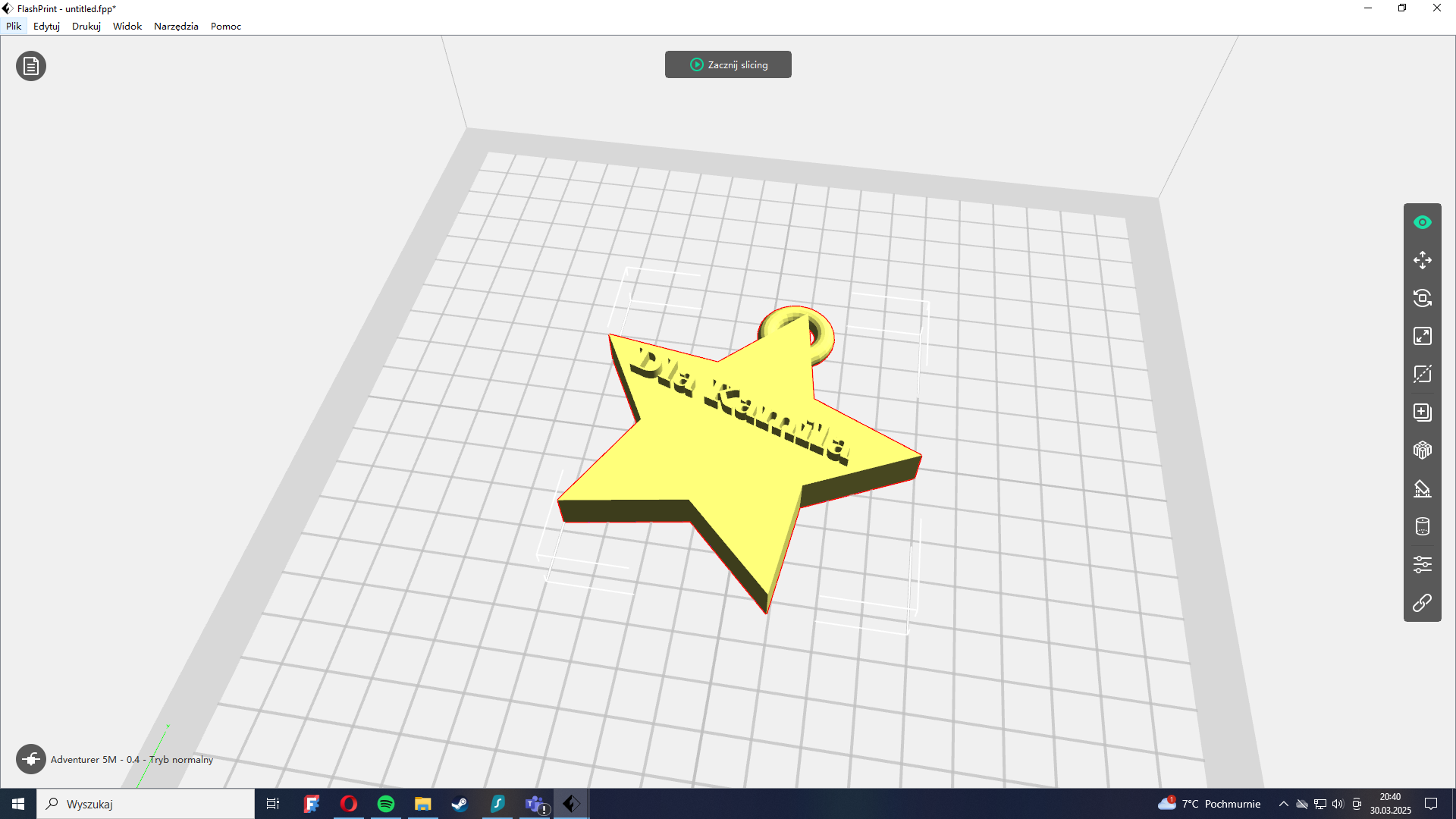
Task: Open the Drukuj menu
Action: coord(86,26)
